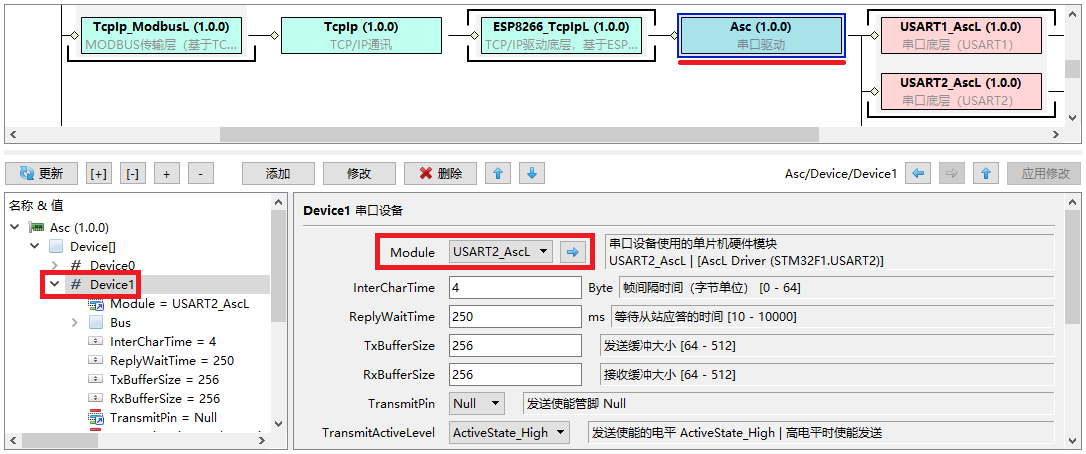
Task: Navigate back with left arrow icon
Action: pos(918,173)
